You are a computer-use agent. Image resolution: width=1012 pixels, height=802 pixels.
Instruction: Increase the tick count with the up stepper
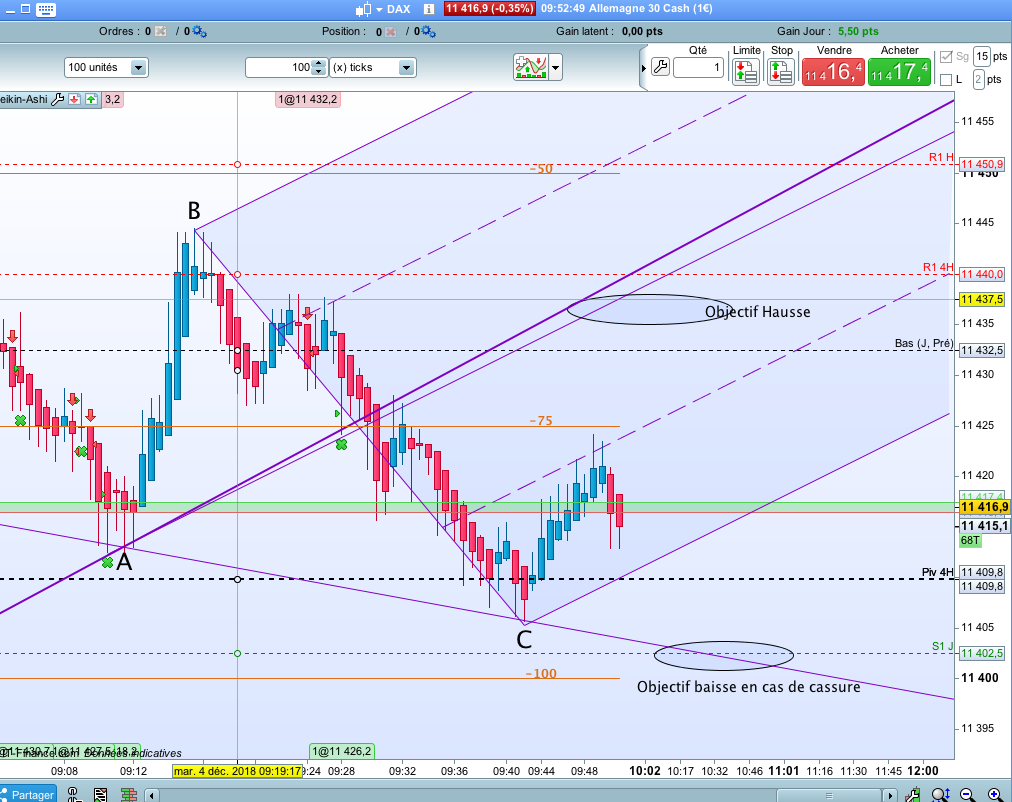coord(319,63)
